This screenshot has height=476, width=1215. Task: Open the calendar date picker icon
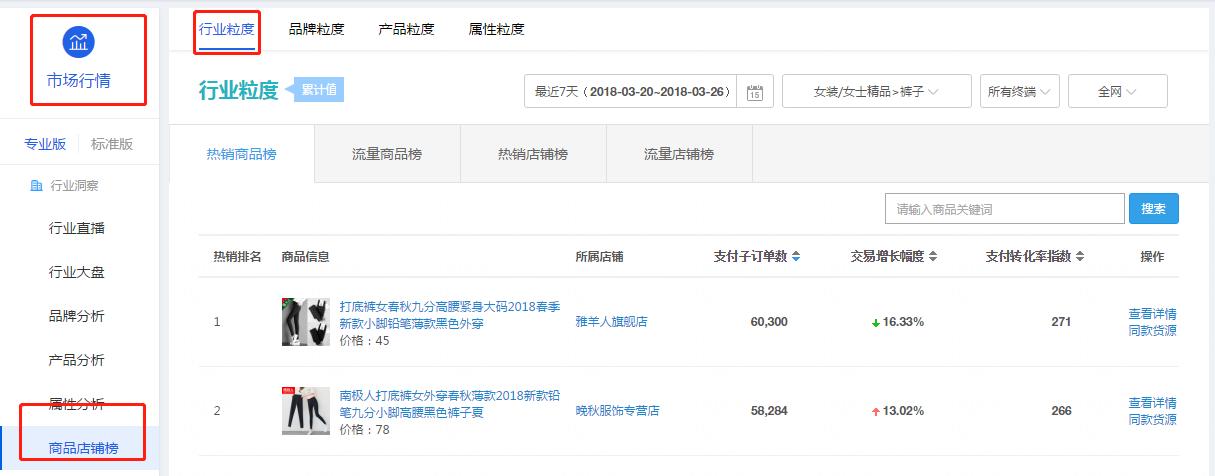pos(755,92)
